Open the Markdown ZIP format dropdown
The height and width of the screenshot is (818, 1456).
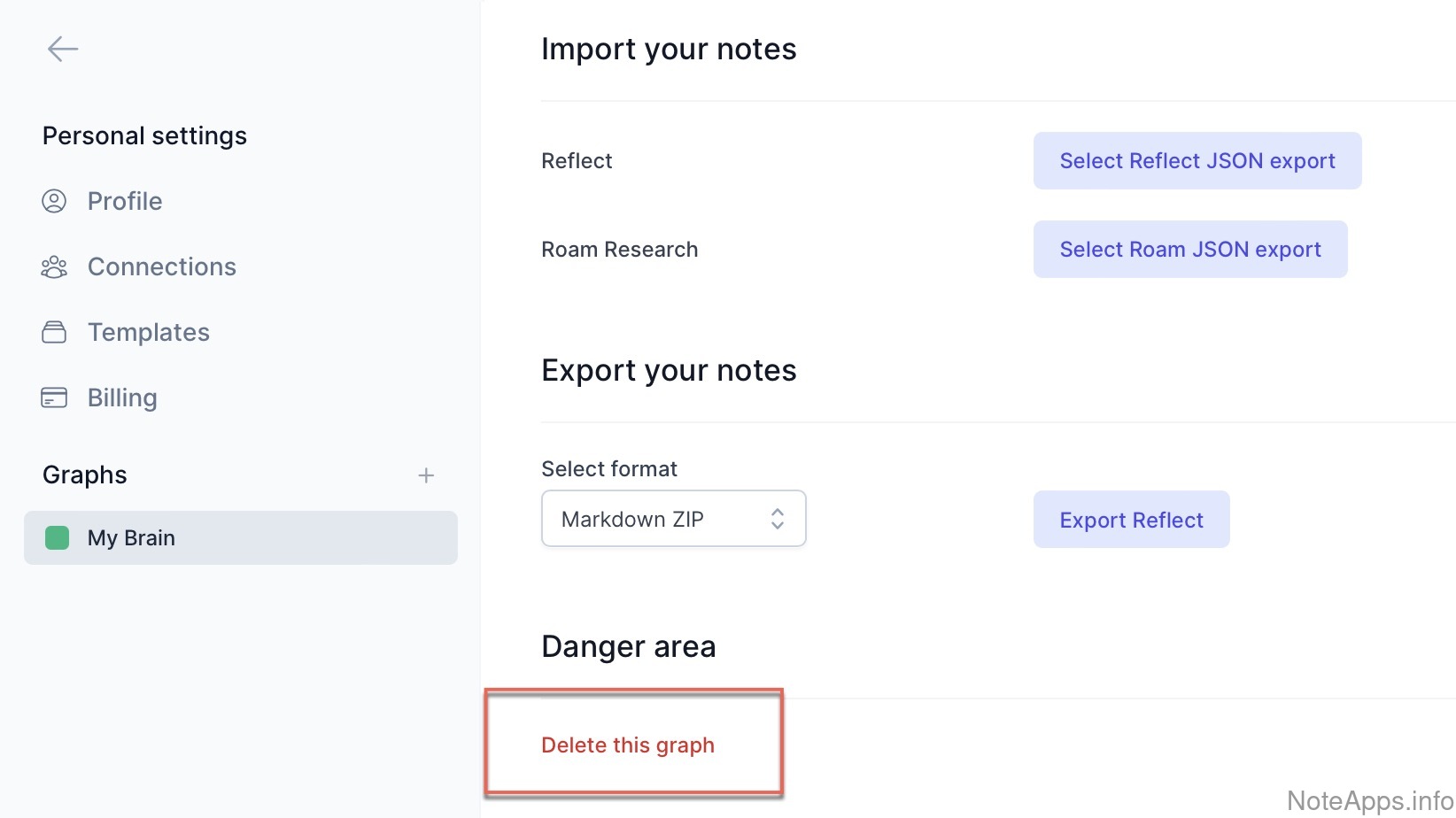point(673,519)
